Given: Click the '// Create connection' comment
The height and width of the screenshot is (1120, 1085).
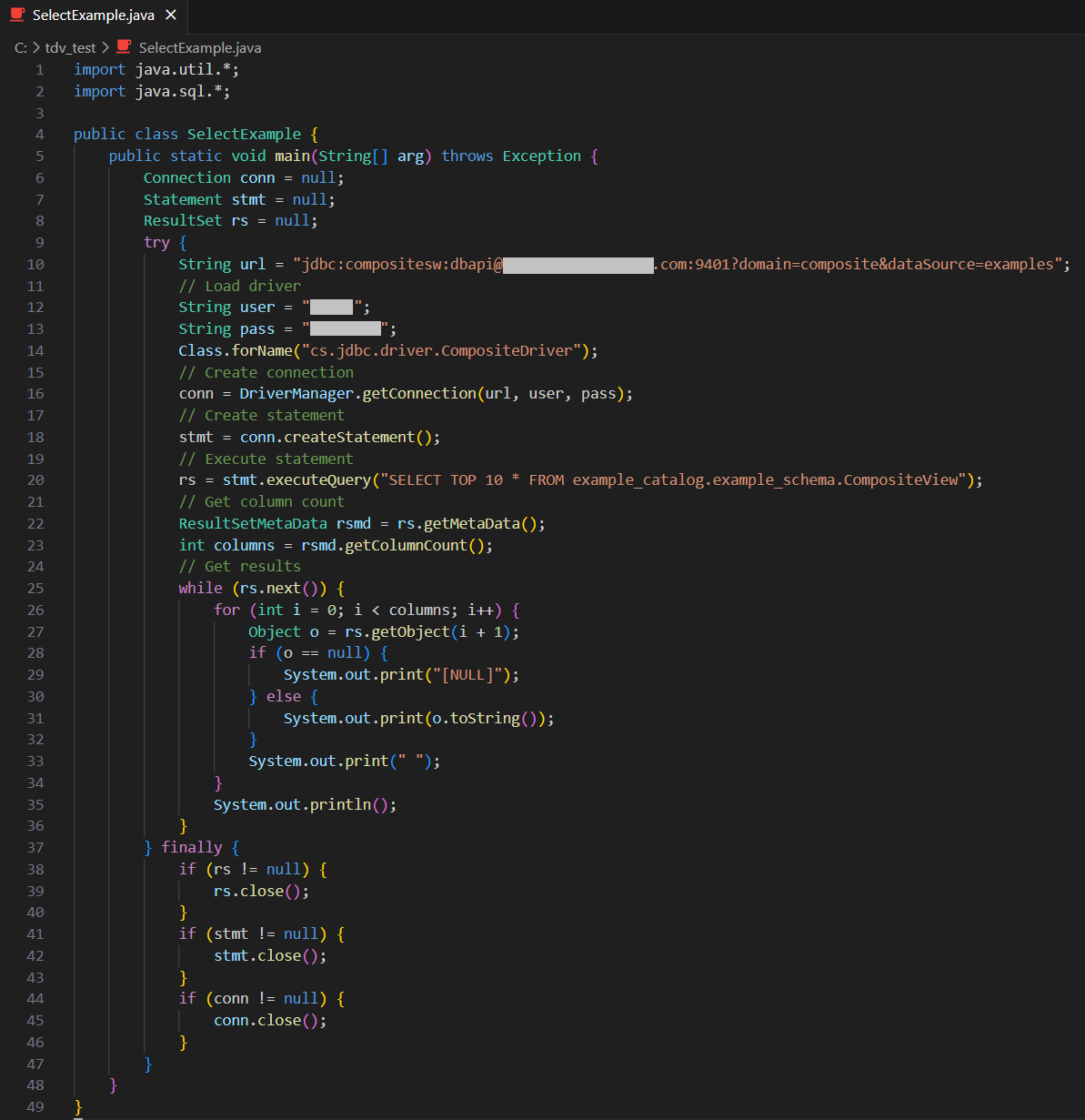Looking at the screenshot, I should pyautogui.click(x=266, y=372).
